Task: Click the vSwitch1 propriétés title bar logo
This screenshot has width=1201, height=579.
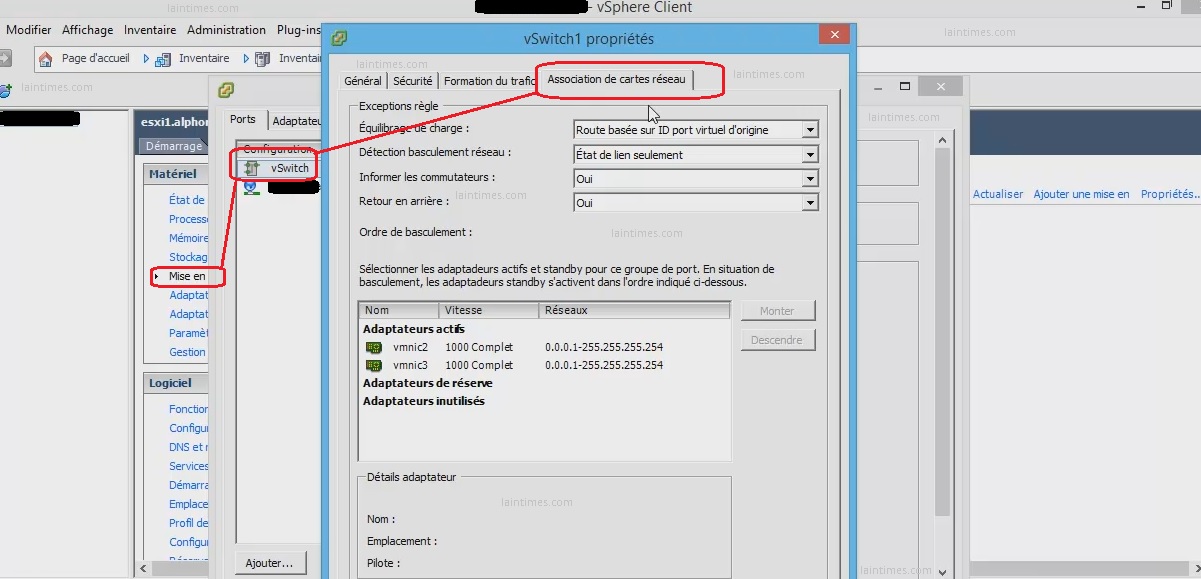Action: coord(340,38)
